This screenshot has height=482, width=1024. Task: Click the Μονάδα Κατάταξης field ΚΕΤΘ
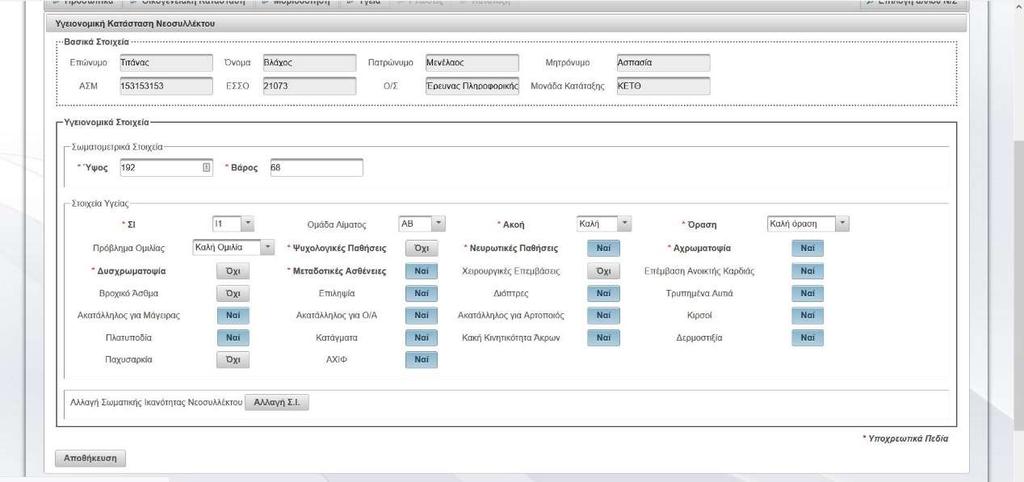(x=663, y=86)
